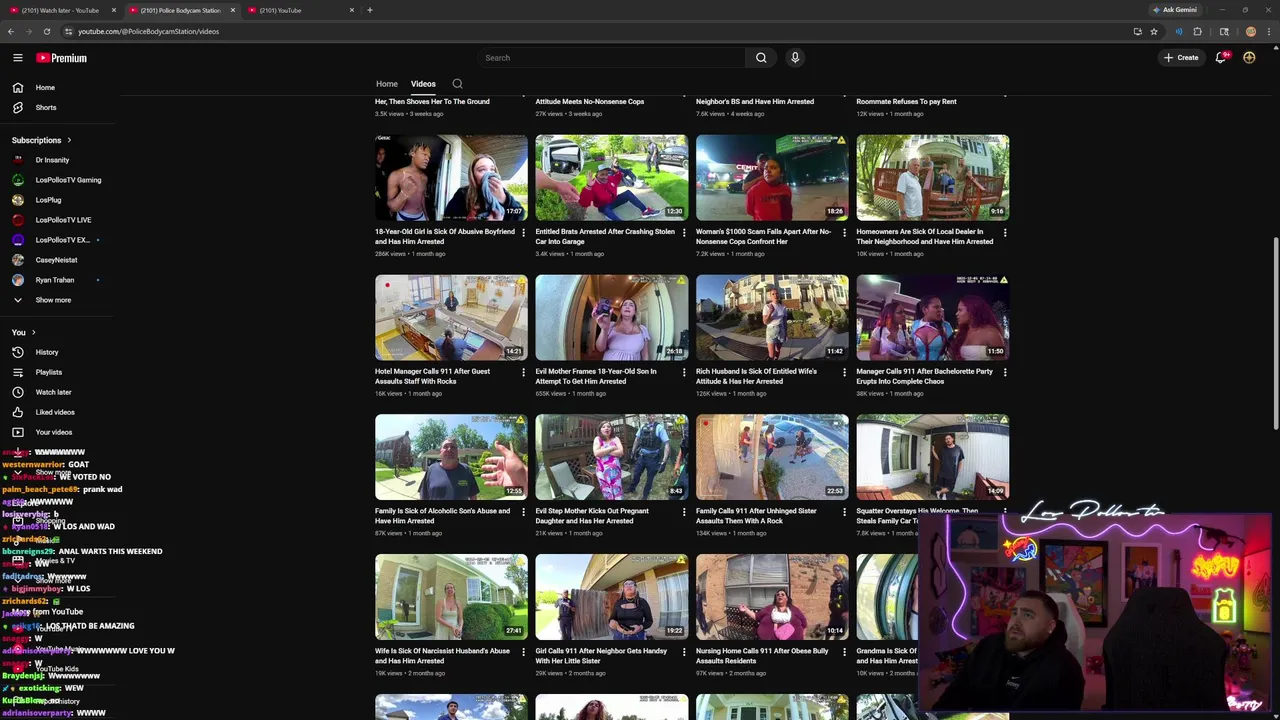The image size is (1280, 720).
Task: Open new browser tab with plus
Action: point(369,10)
